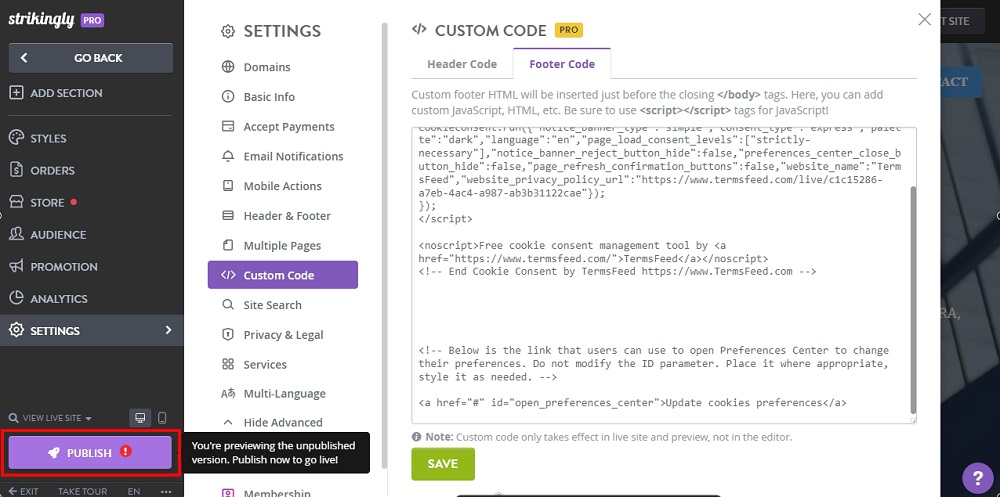Expand the Settings submenu chevron

click(168, 330)
